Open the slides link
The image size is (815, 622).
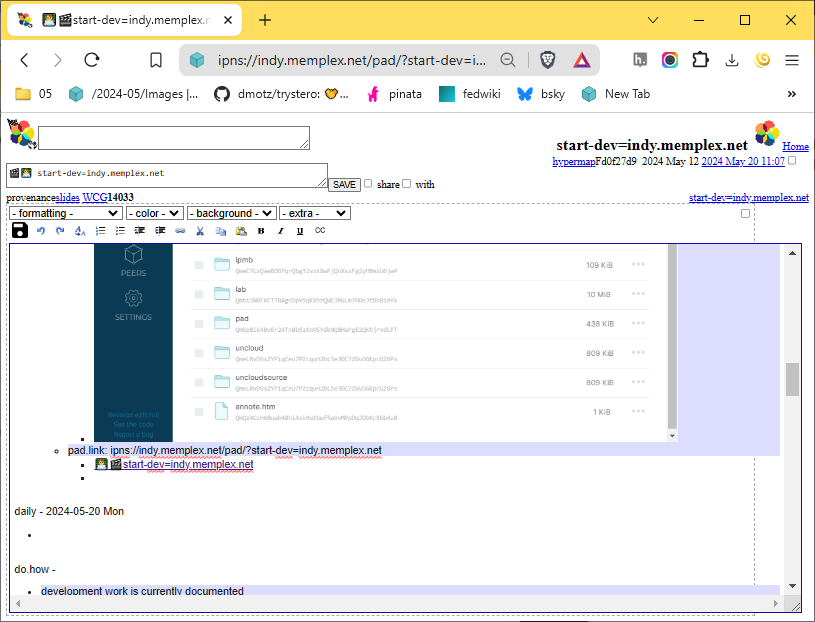coord(68,197)
